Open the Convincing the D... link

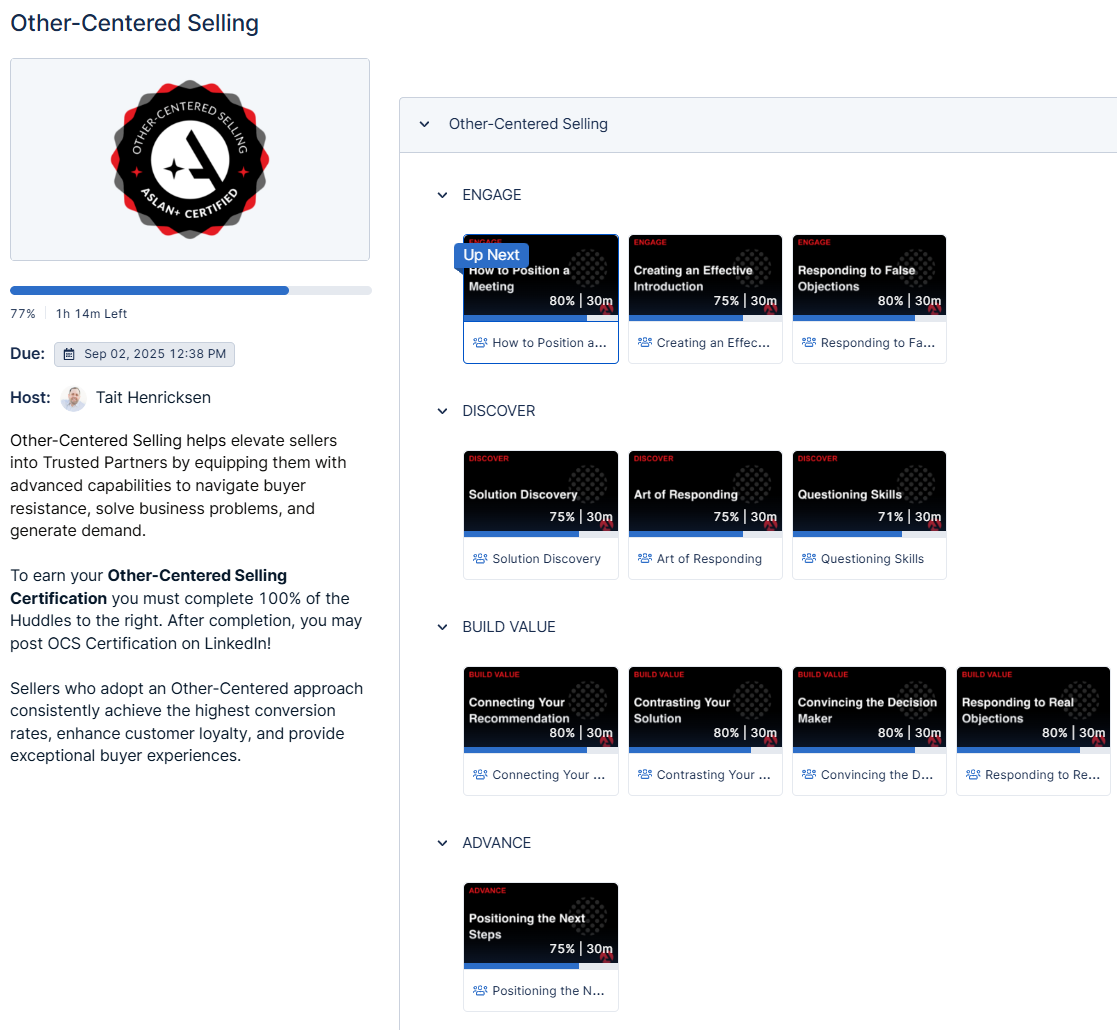coord(877,774)
